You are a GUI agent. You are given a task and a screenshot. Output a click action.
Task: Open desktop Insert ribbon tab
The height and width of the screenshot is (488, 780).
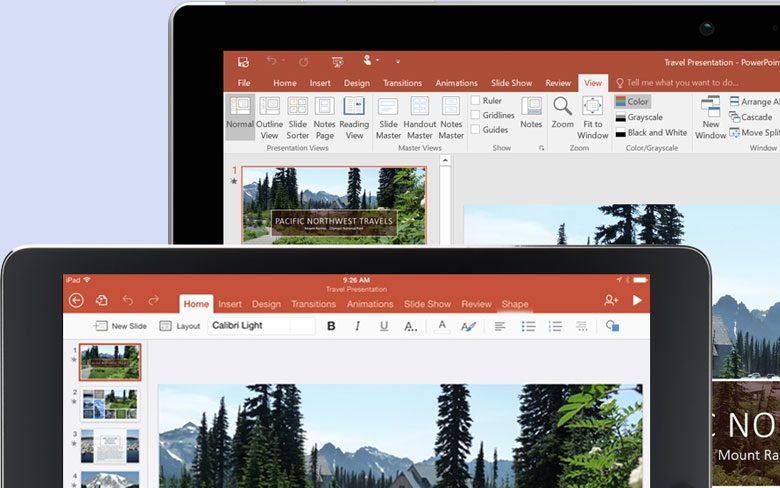(320, 83)
